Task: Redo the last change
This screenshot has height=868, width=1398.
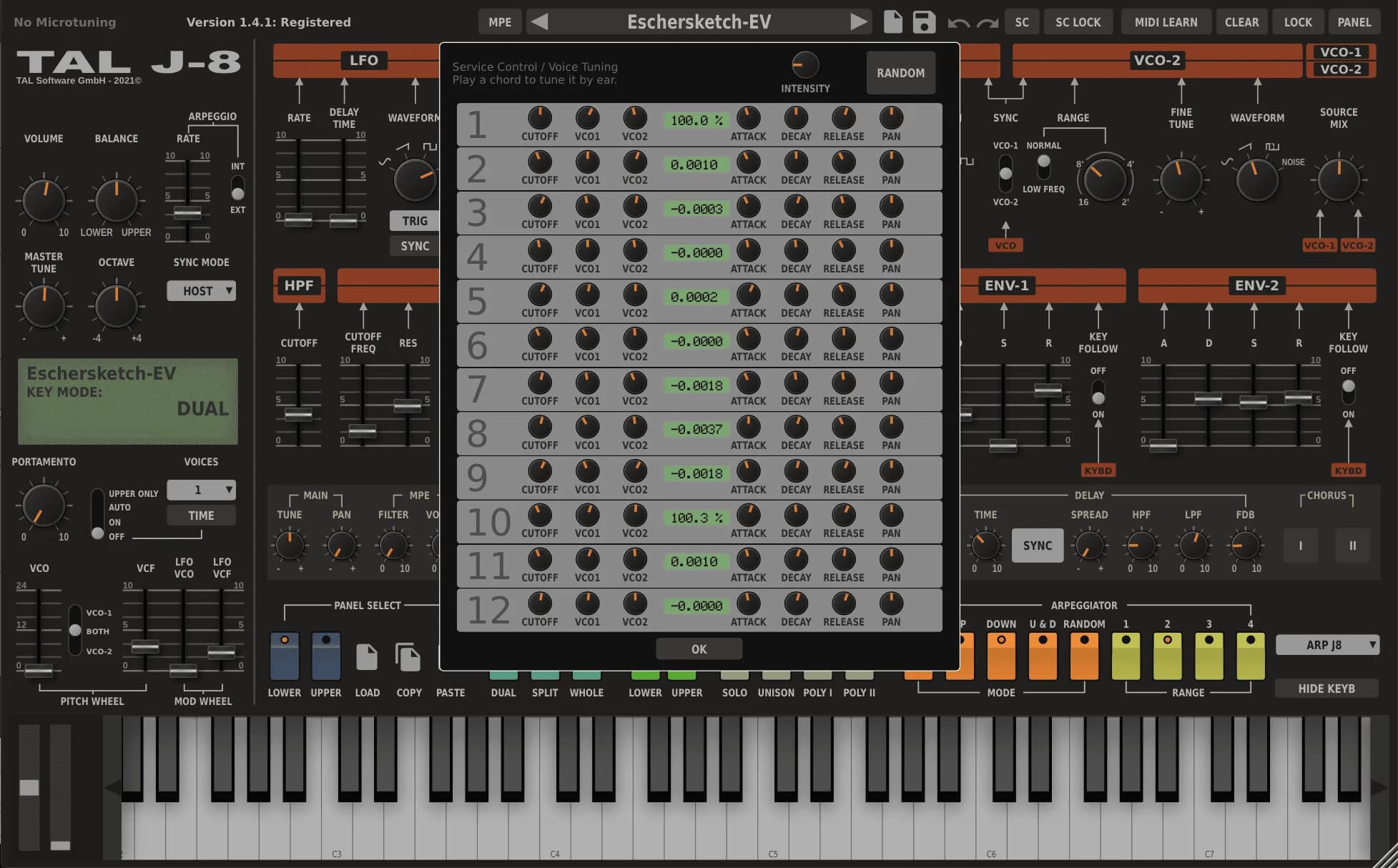Action: click(x=988, y=23)
